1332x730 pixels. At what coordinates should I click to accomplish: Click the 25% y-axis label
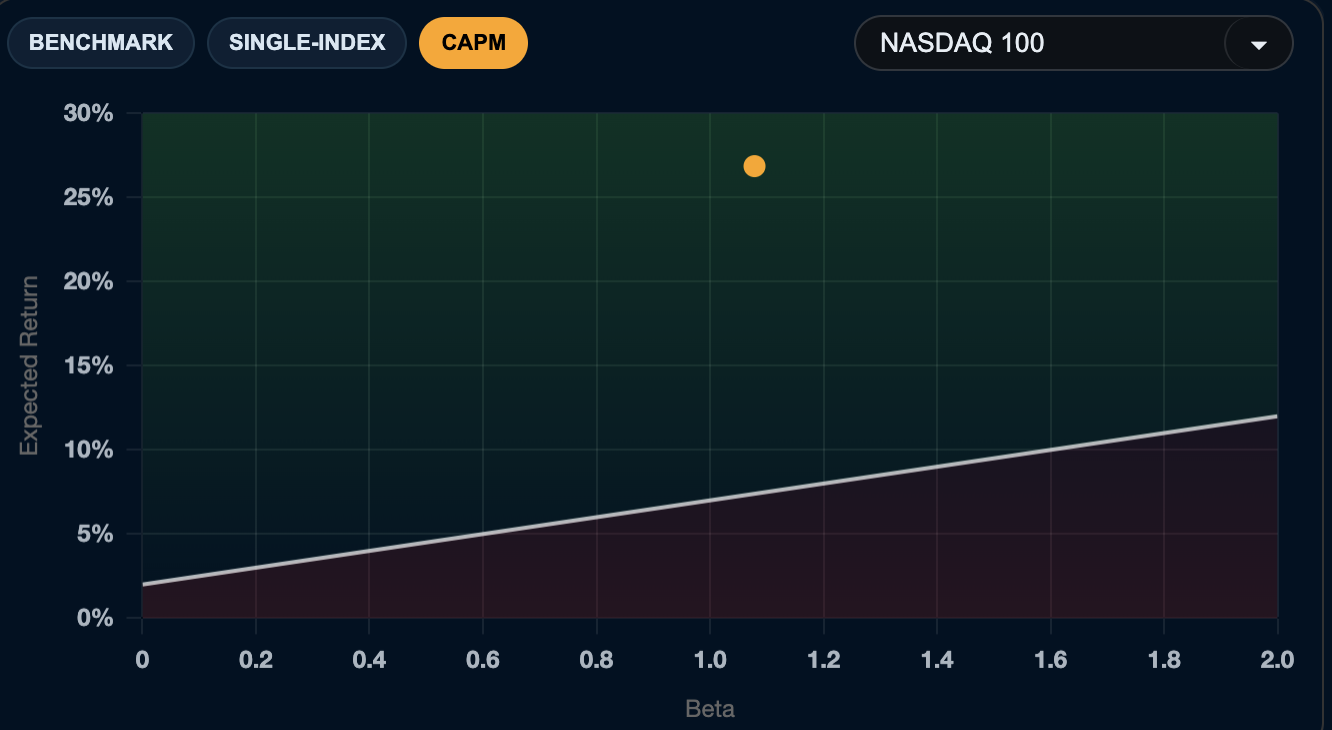click(x=88, y=197)
